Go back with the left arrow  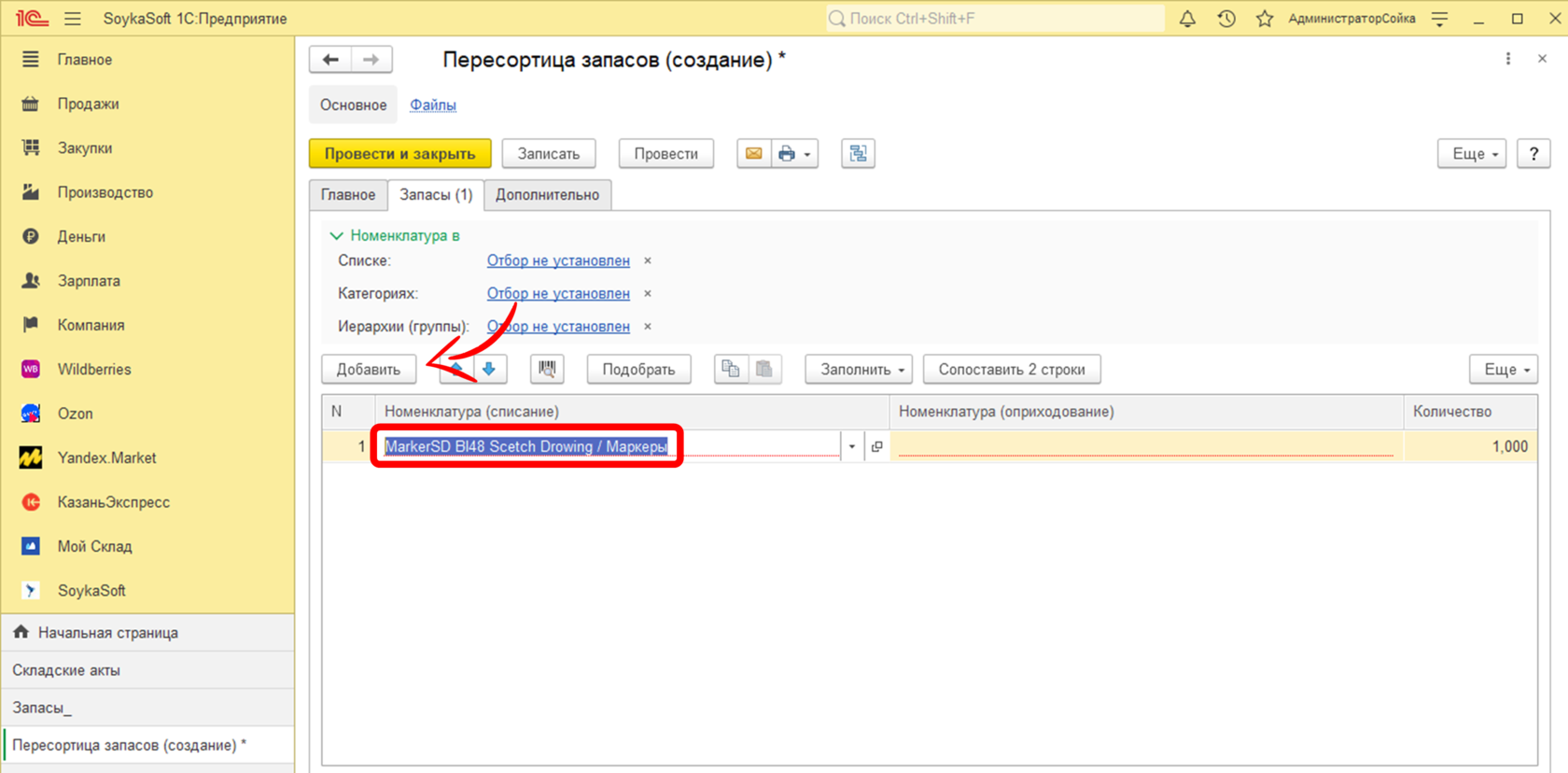click(330, 60)
